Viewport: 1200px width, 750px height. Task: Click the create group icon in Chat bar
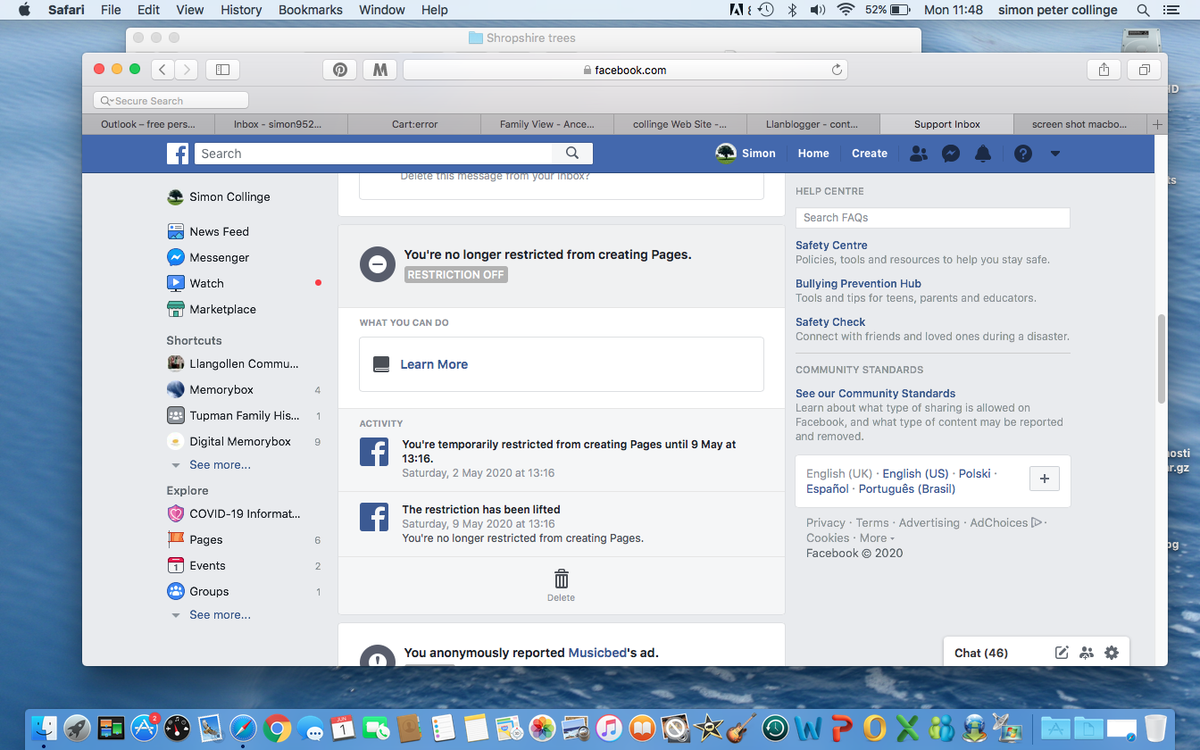click(x=1087, y=653)
